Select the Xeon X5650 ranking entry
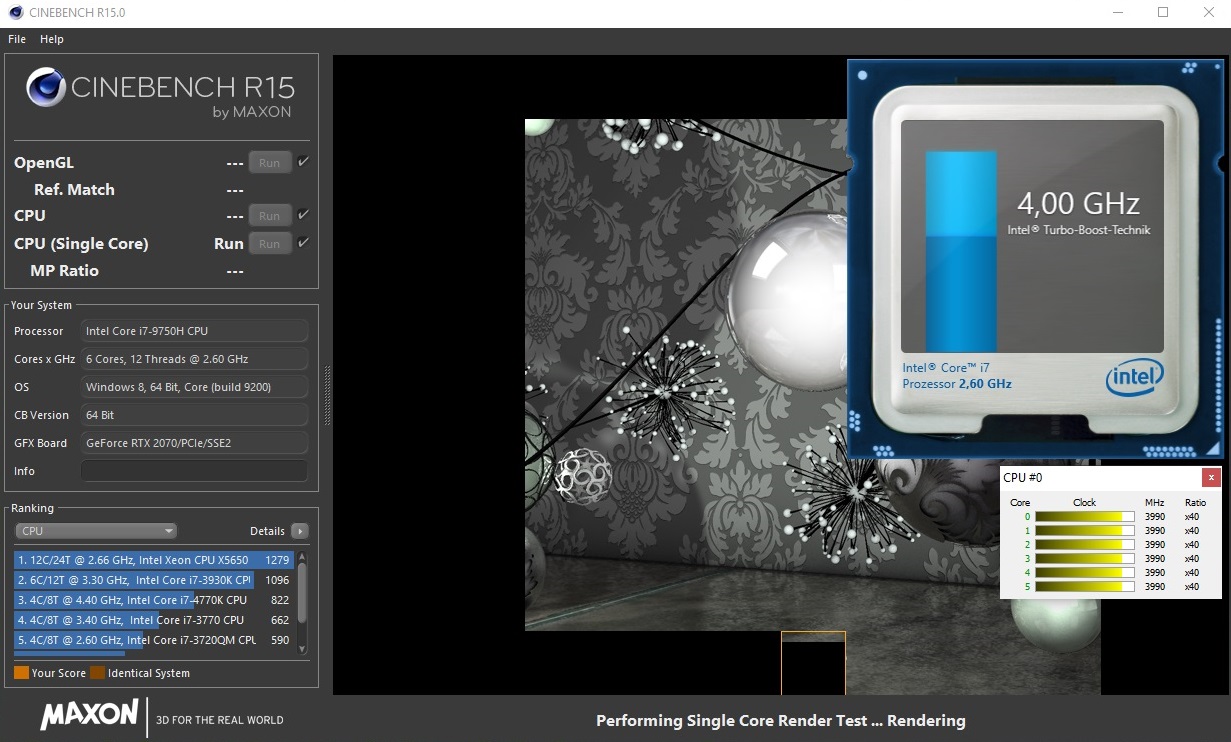Image resolution: width=1231 pixels, height=742 pixels. (150, 560)
